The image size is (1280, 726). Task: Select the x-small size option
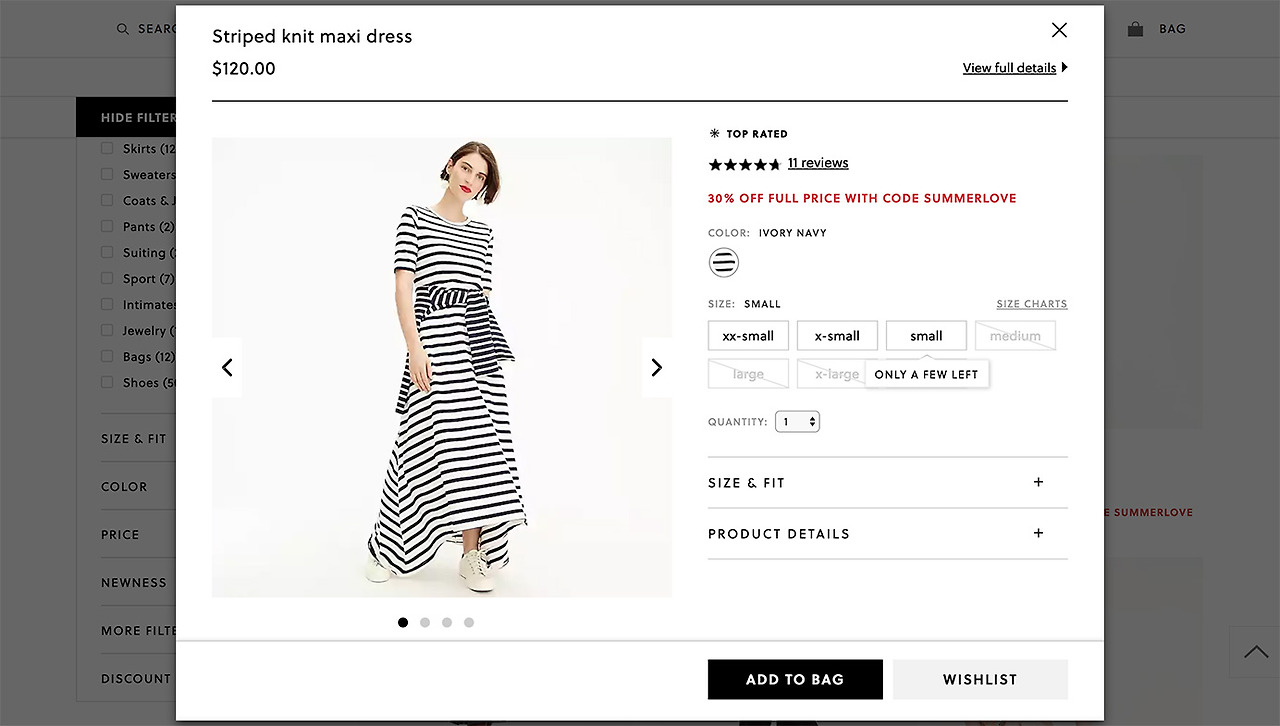click(837, 336)
